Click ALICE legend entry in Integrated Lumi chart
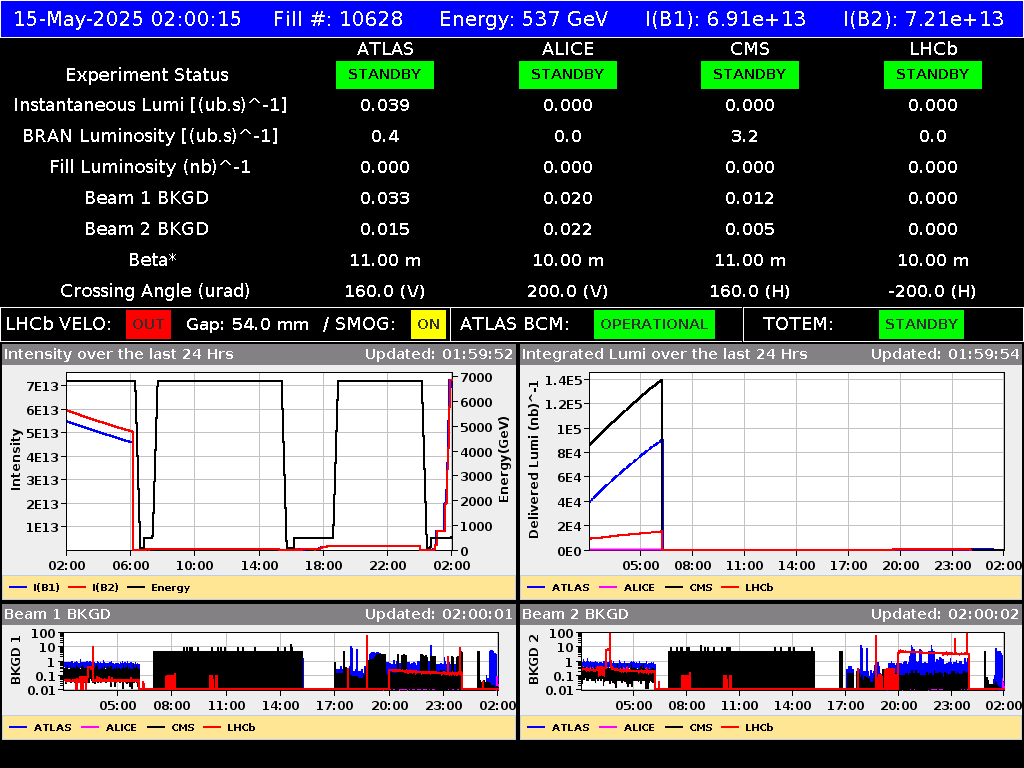 pyautogui.click(x=627, y=587)
